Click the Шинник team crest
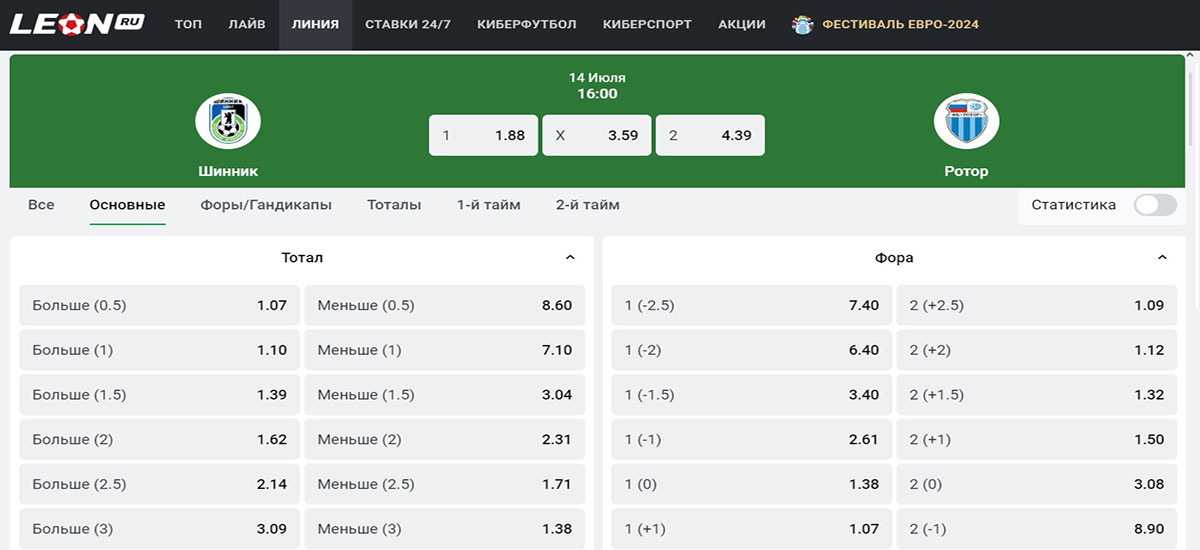 click(228, 121)
